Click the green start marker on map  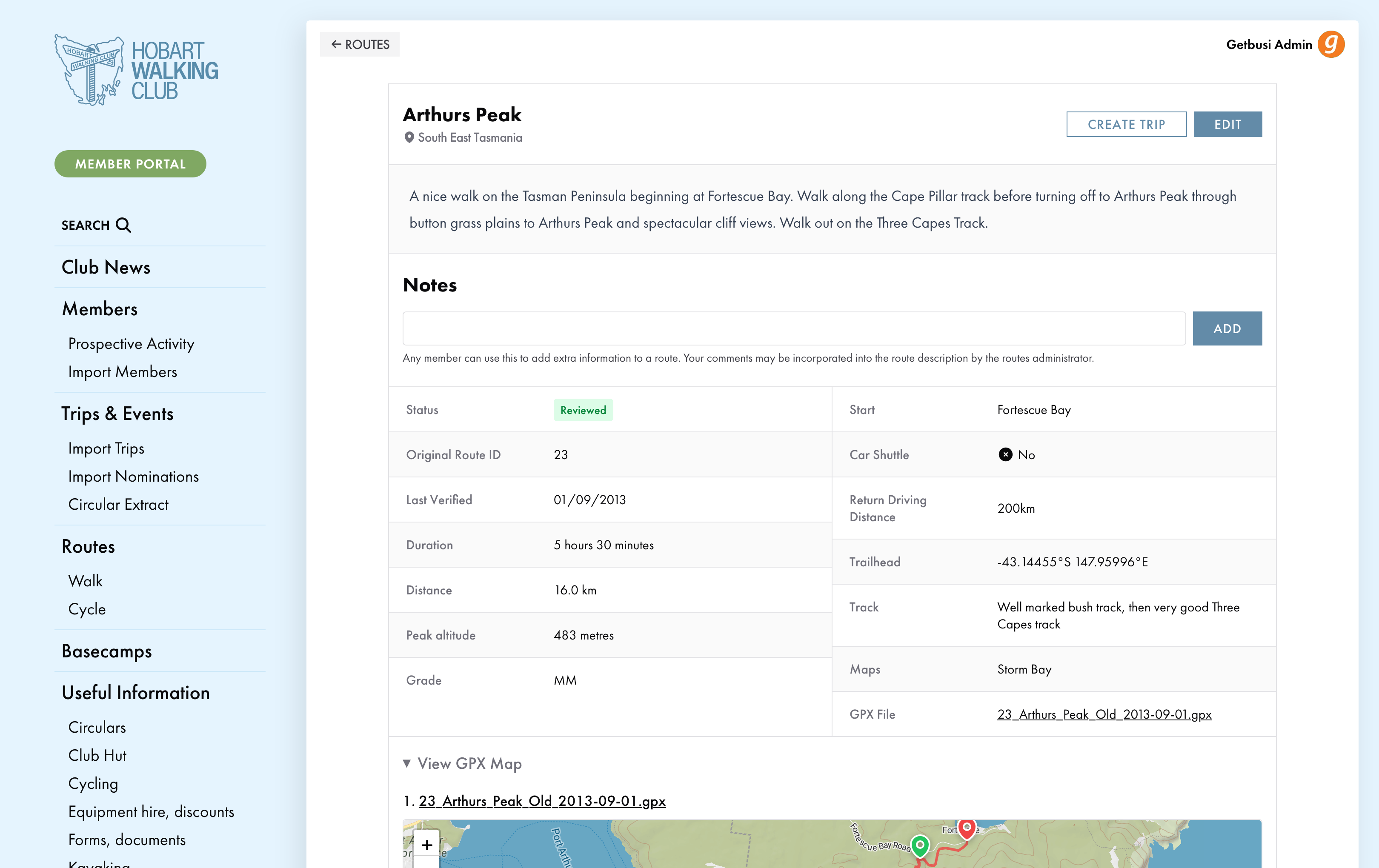click(920, 845)
